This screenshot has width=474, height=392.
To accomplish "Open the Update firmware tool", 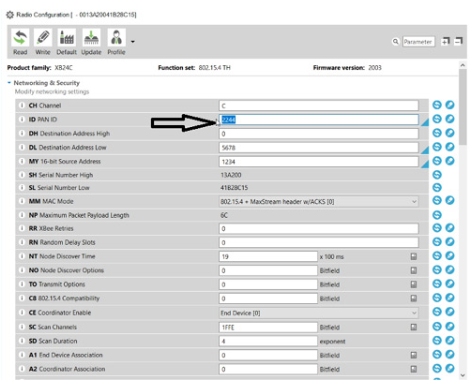I will (91, 42).
